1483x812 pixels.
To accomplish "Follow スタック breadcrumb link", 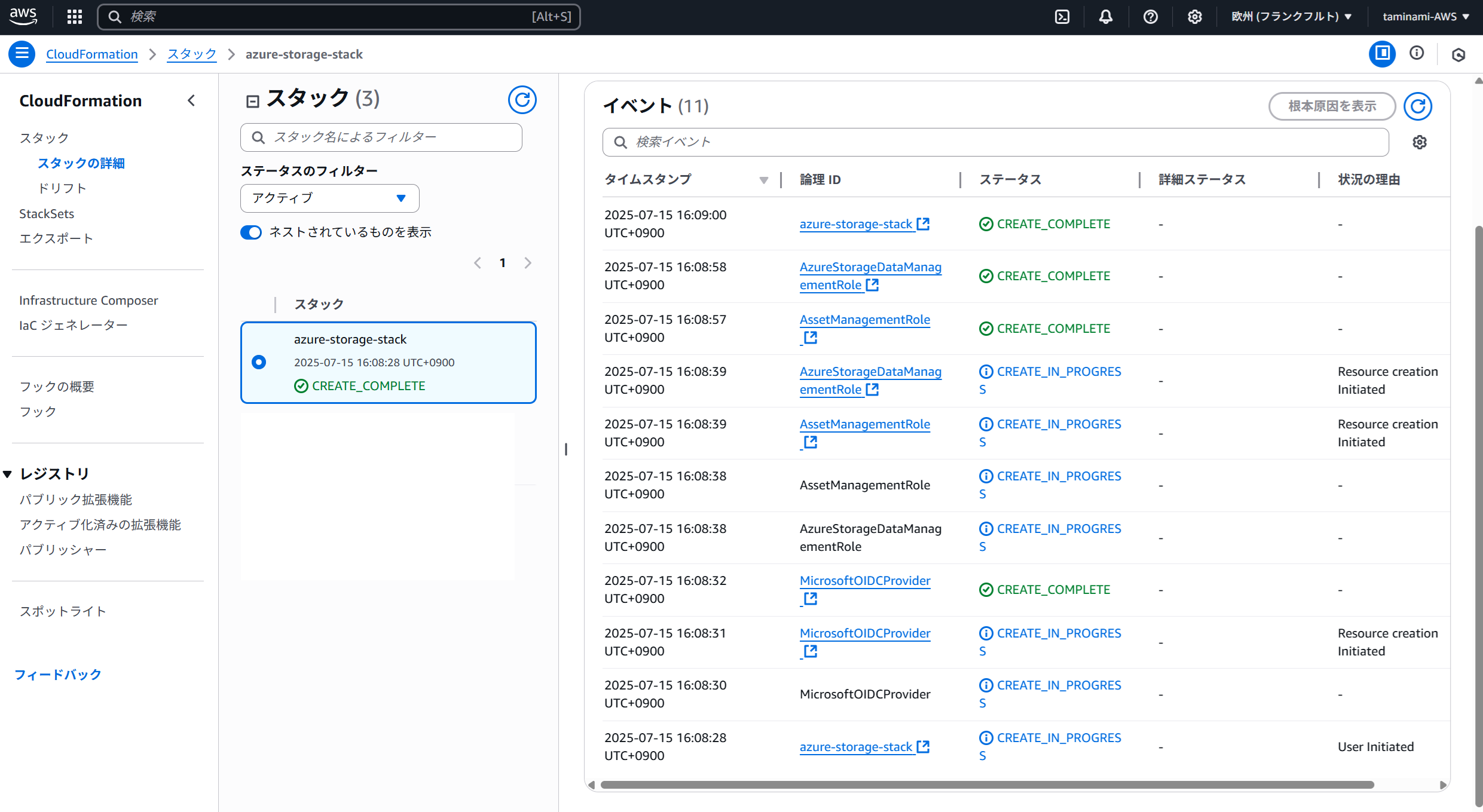I will [x=191, y=54].
